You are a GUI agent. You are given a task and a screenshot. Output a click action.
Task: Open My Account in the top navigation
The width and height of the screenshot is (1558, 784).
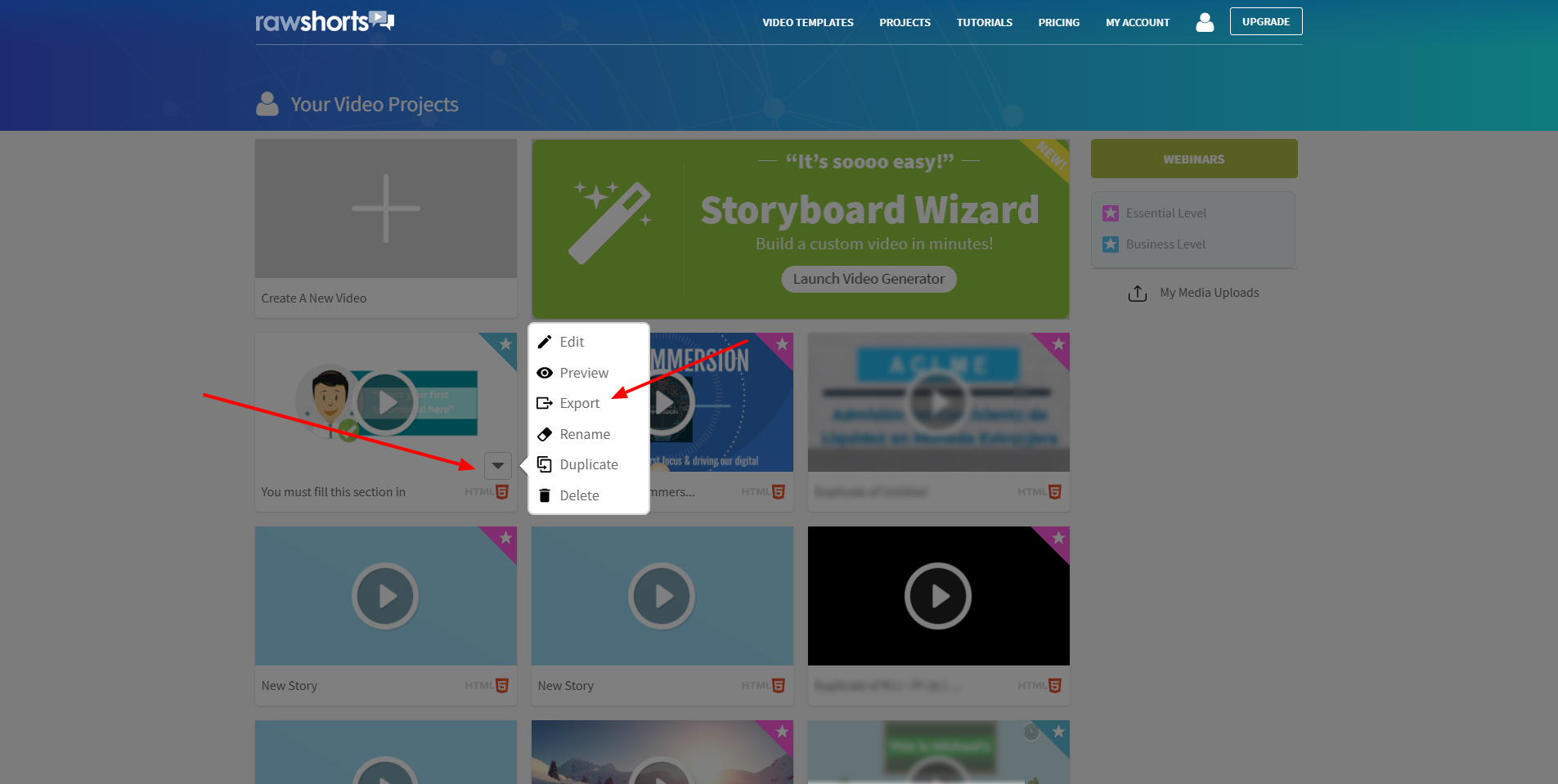pos(1138,23)
